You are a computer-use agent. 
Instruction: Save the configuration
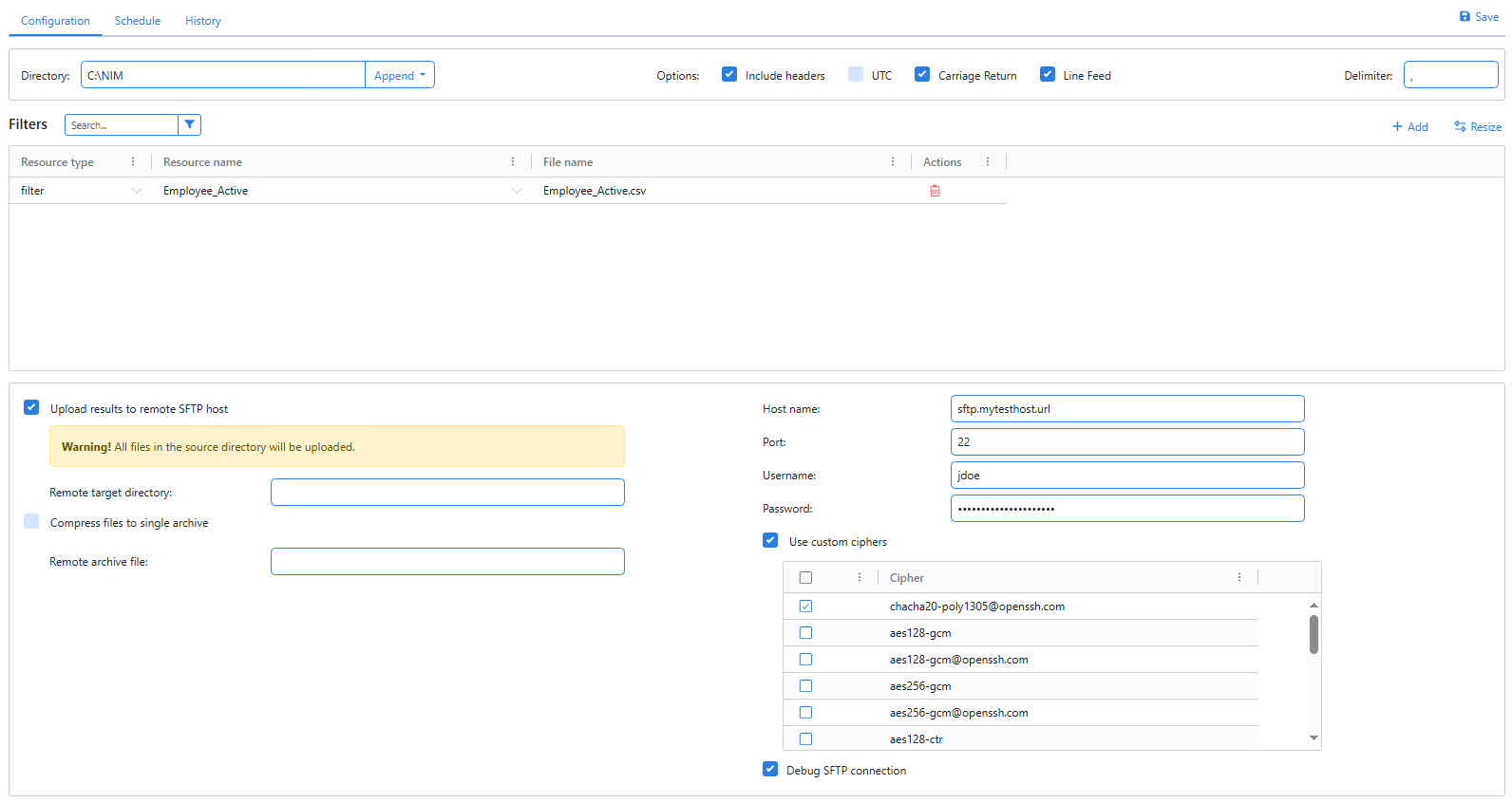click(x=1479, y=17)
